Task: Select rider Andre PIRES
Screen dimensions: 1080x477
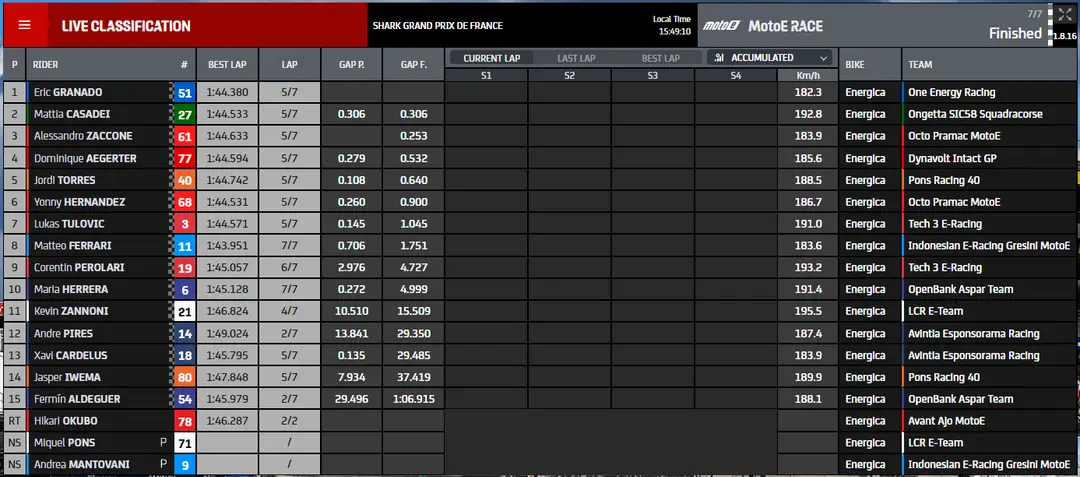Action: tap(63, 334)
